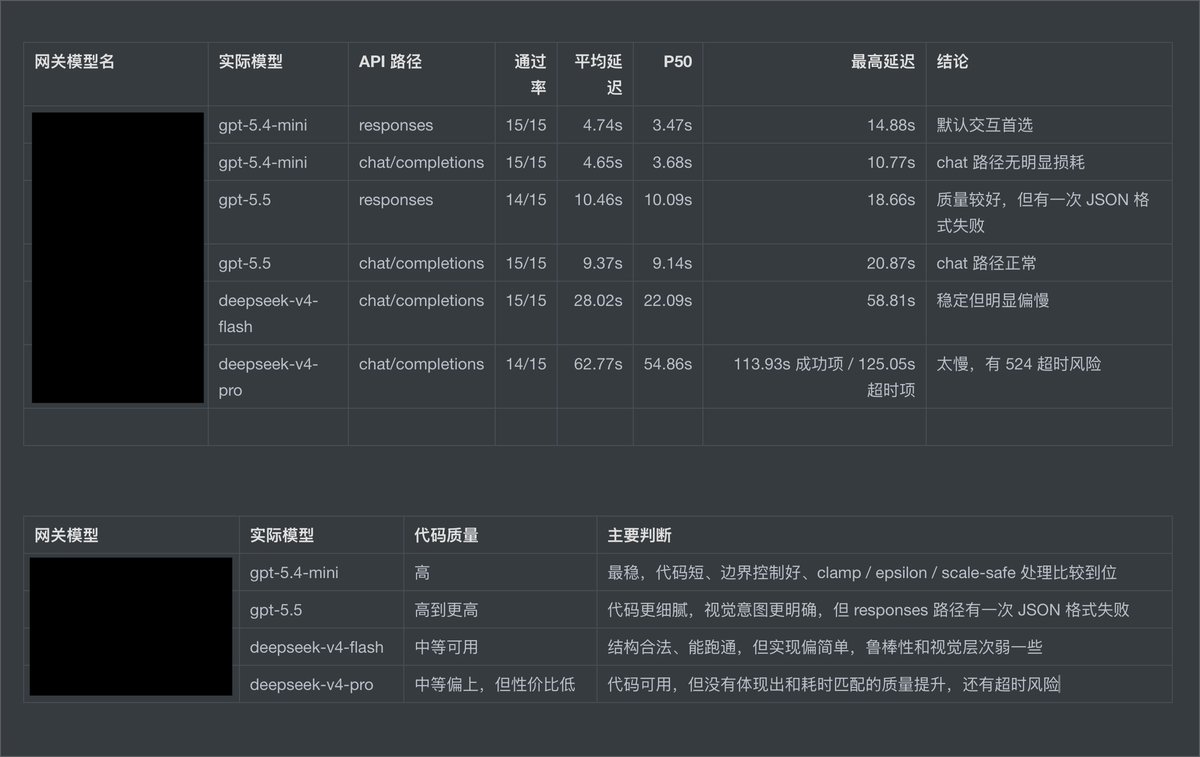This screenshot has height=757, width=1200.
Task: Click the 20.87s max latency cell
Action: (x=891, y=263)
